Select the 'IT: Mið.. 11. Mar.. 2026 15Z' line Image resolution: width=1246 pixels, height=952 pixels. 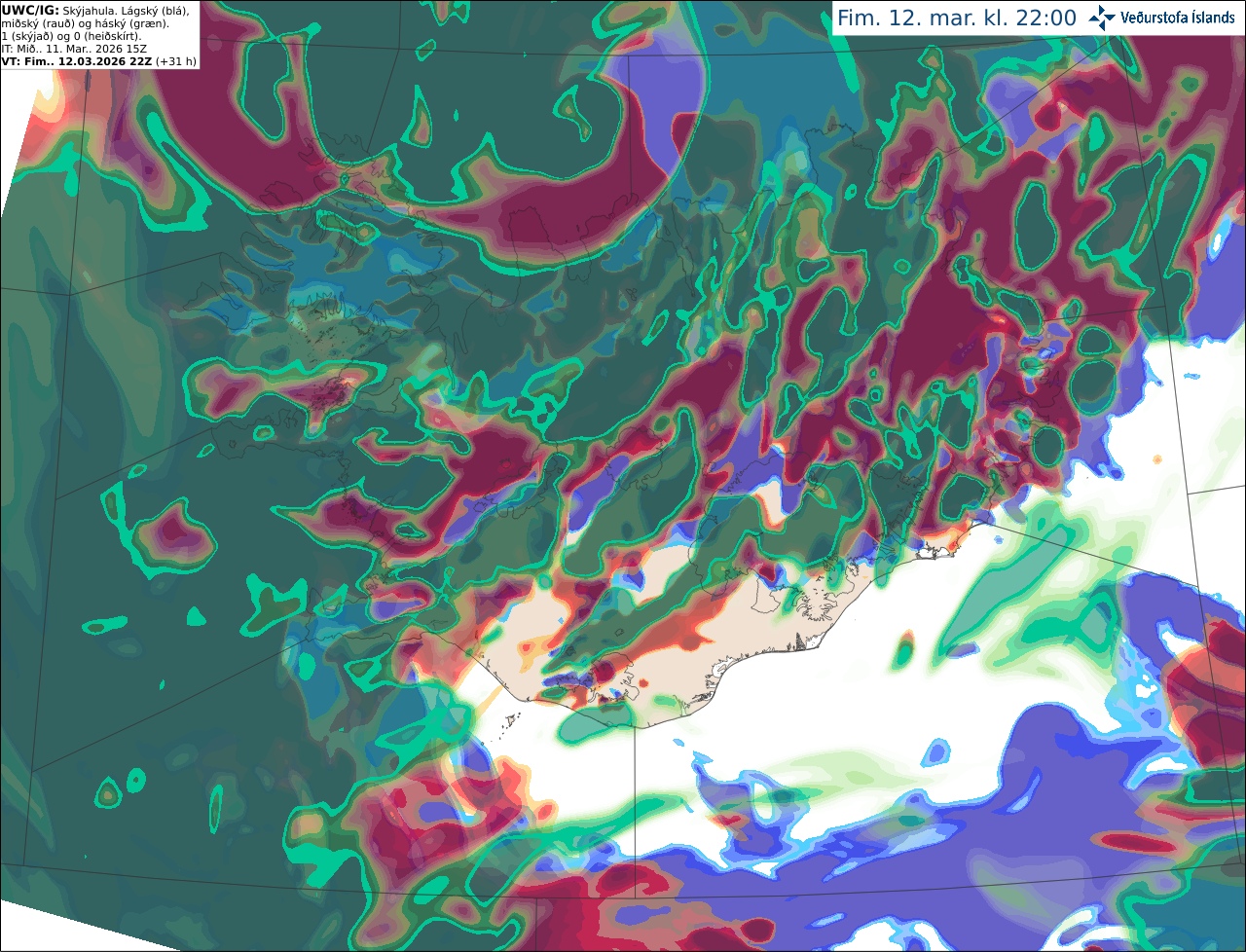click(x=74, y=49)
